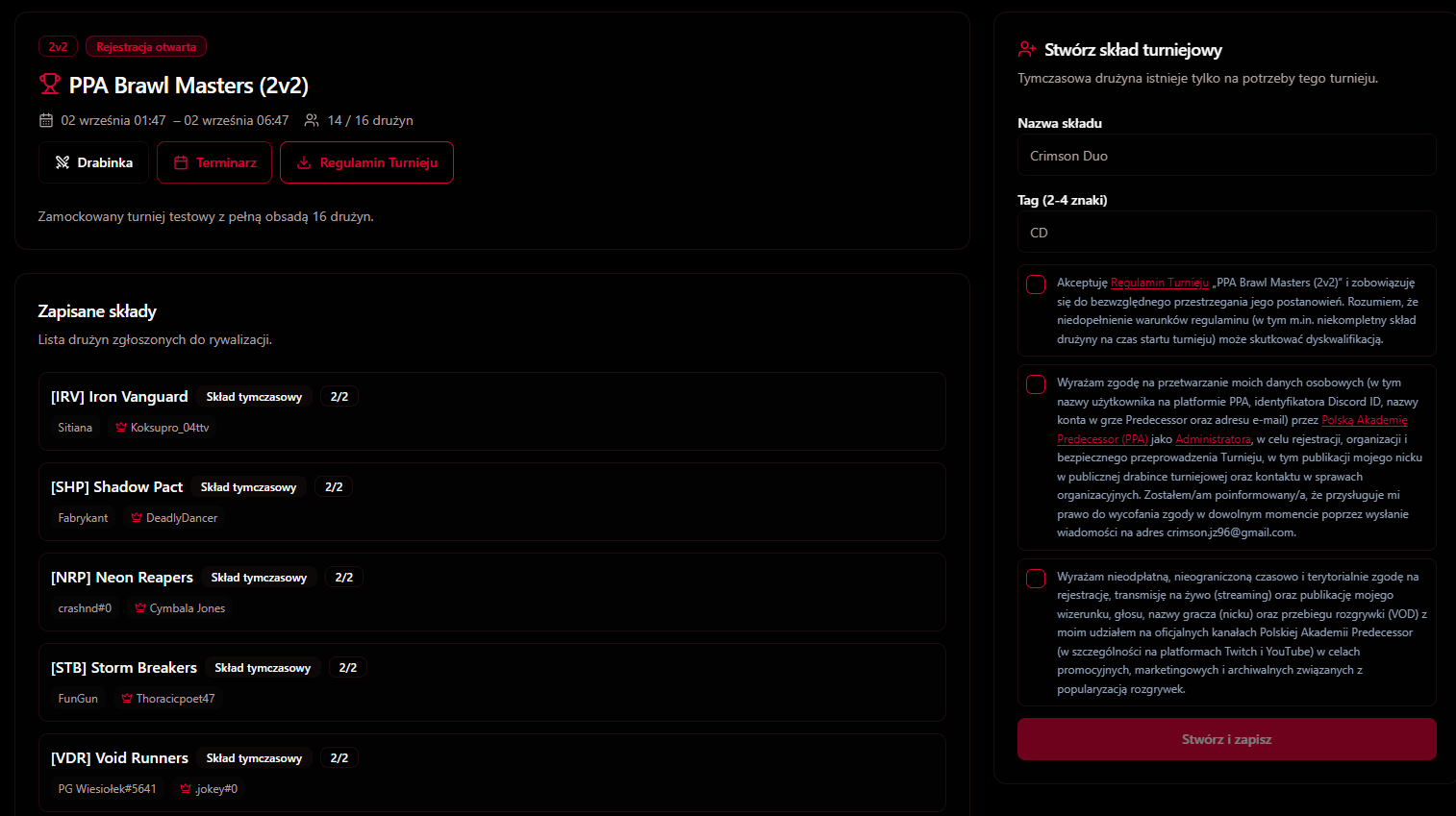Click the add-user icon by Stwórz skład turniejowy
Viewport: 1456px width, 816px height.
[x=1026, y=49]
